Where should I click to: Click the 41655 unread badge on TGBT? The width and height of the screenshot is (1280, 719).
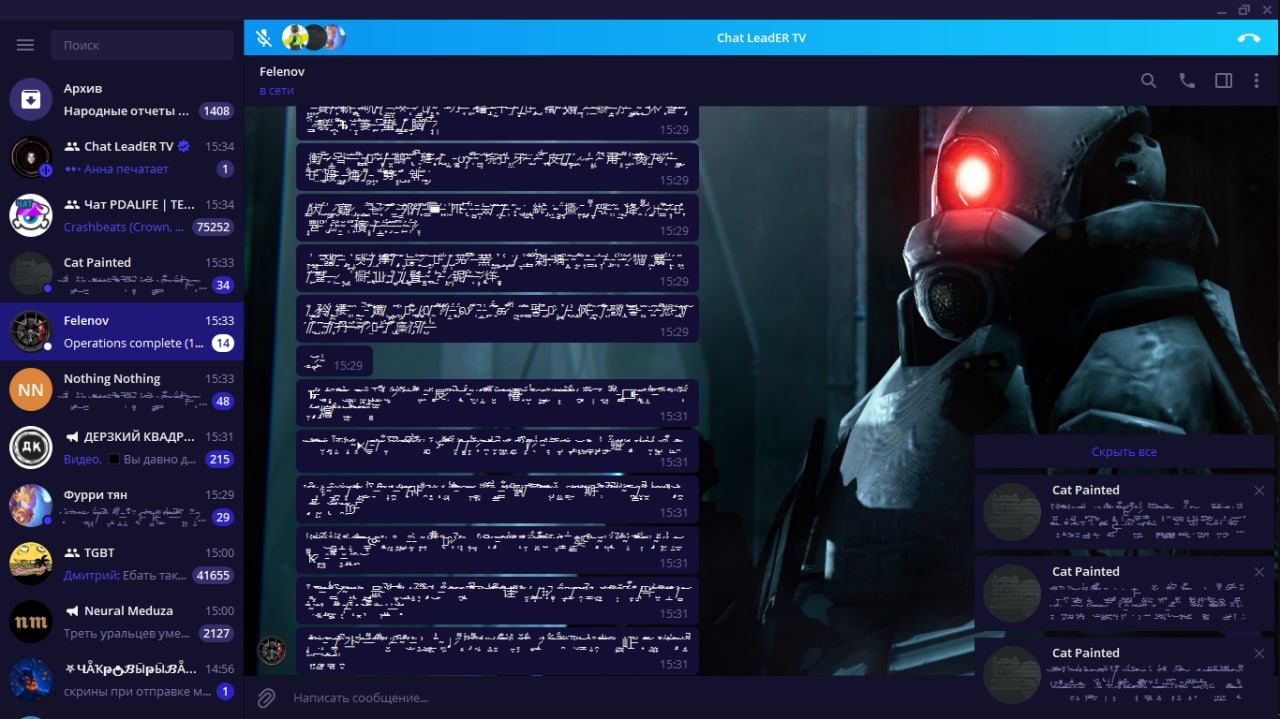tap(213, 575)
